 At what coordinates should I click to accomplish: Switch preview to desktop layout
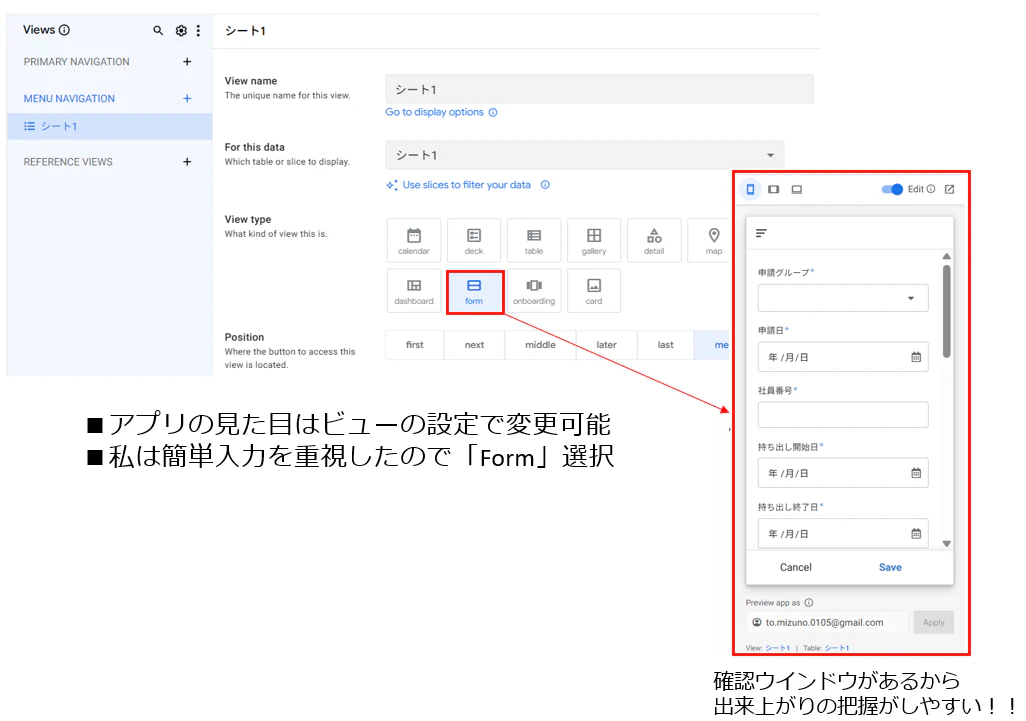(x=796, y=189)
